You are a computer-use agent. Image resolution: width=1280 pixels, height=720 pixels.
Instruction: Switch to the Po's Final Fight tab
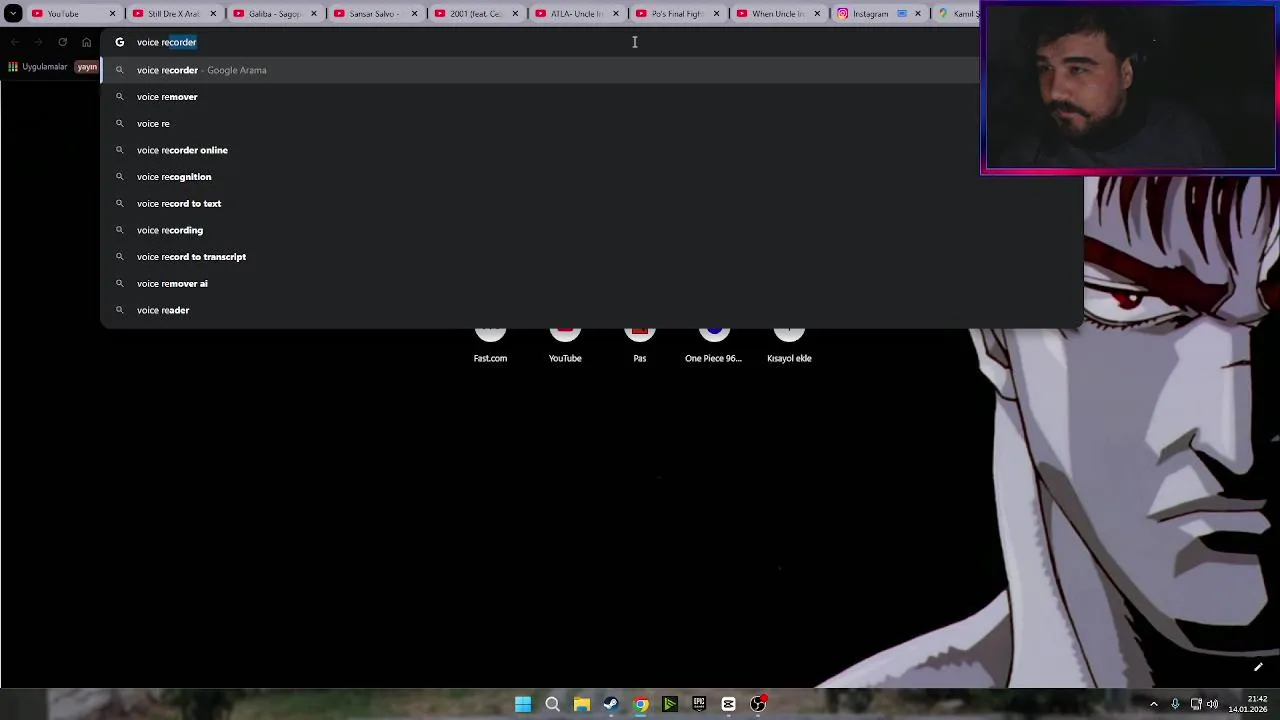coord(676,14)
